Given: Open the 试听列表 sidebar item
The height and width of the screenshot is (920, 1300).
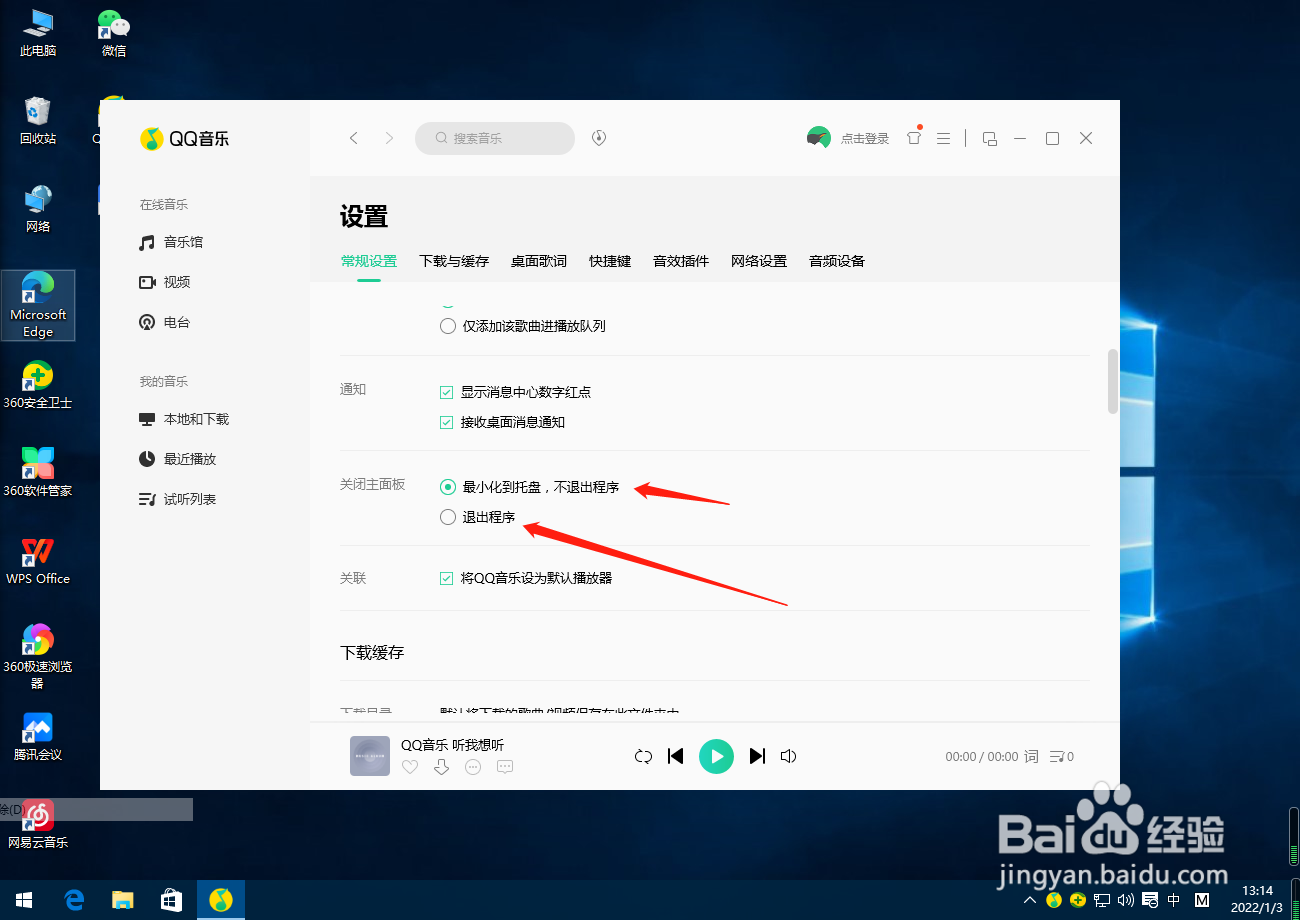Looking at the screenshot, I should click(x=191, y=498).
